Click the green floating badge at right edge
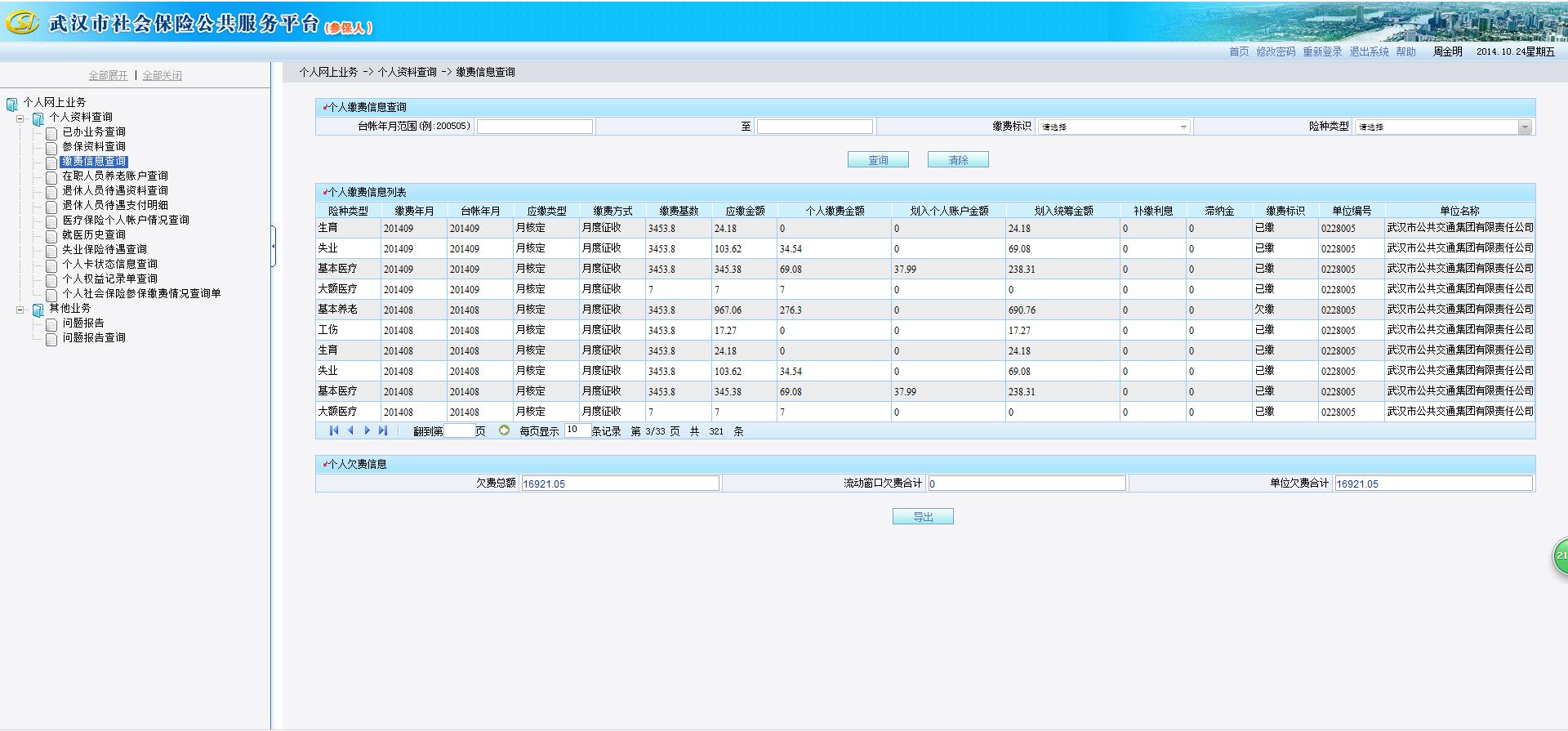Viewport: 1568px width, 731px height. point(1560,555)
